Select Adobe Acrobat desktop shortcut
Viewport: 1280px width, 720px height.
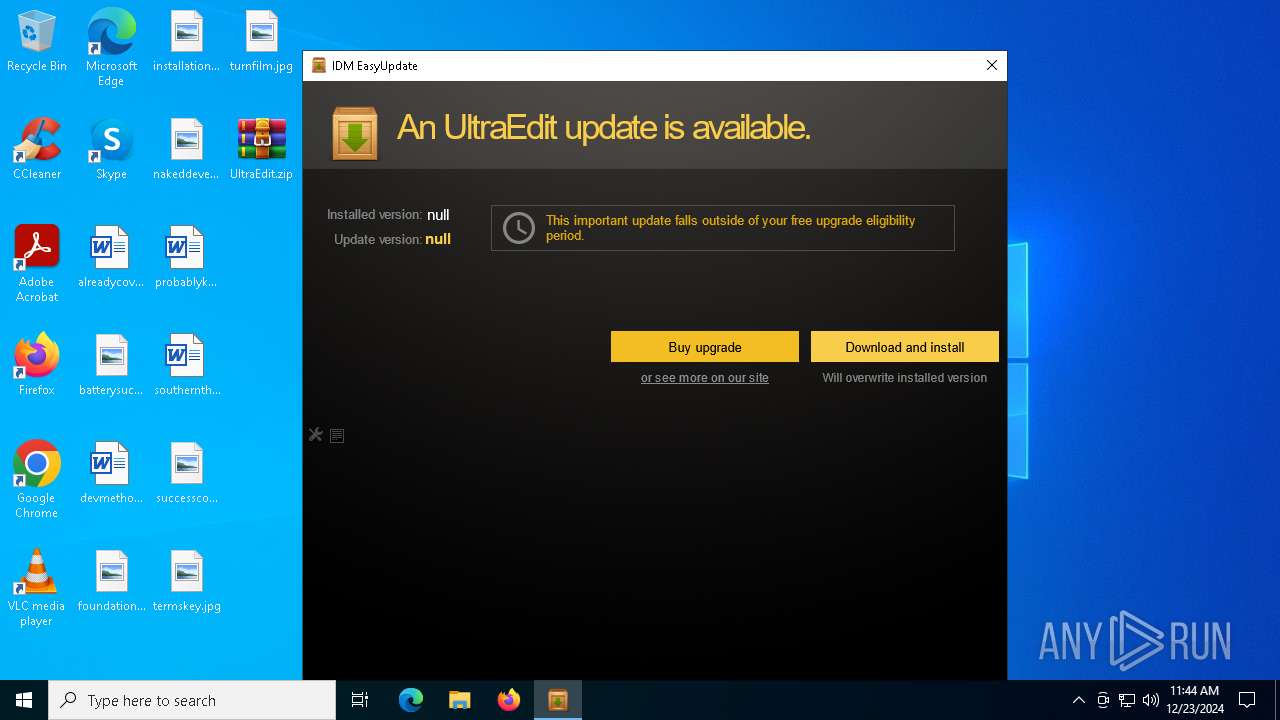coord(37,264)
